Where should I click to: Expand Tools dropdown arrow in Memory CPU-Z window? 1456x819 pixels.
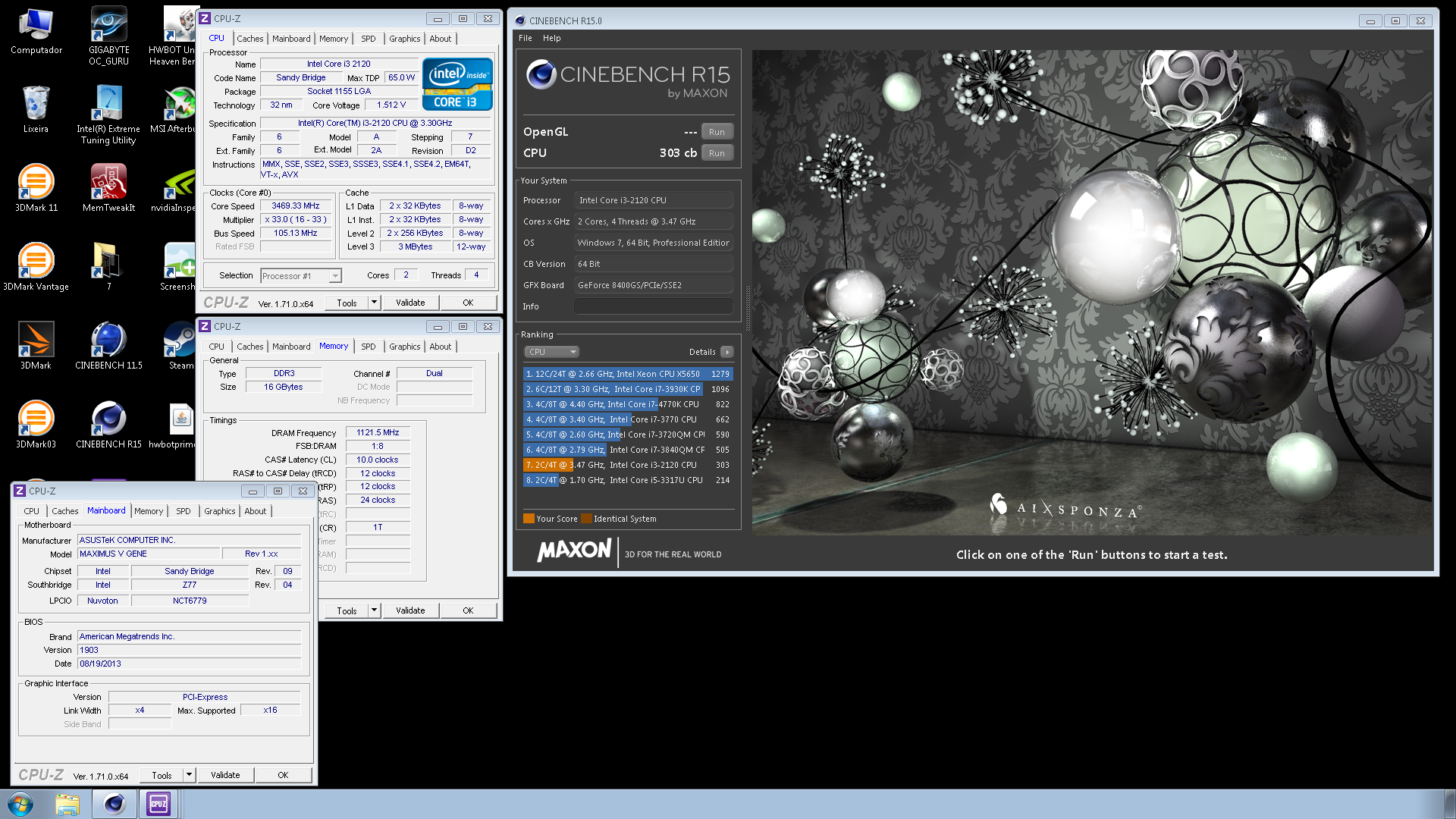pos(374,610)
